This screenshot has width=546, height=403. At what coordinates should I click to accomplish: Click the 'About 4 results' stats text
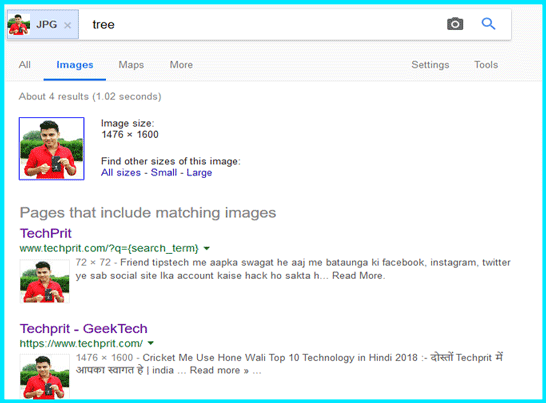[x=90, y=96]
